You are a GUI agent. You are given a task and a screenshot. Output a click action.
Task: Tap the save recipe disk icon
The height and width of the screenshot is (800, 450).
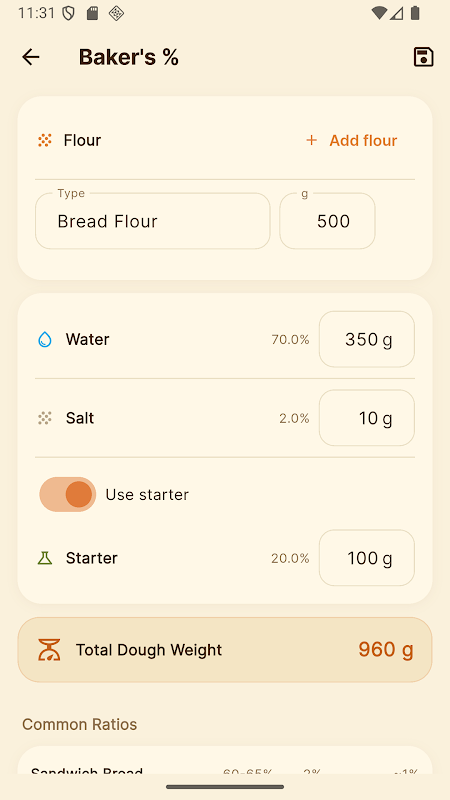coord(423,57)
